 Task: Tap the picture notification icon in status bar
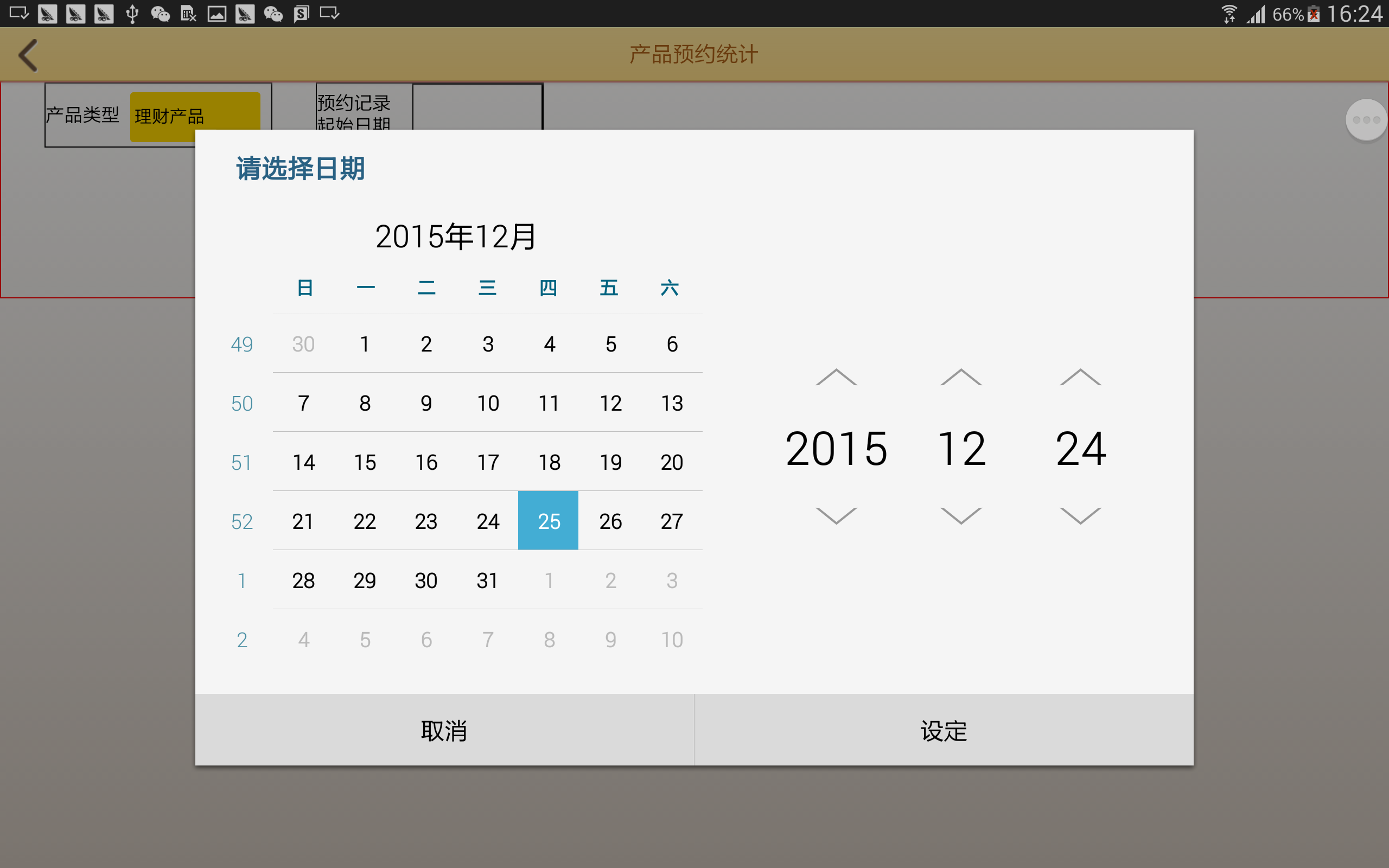[x=216, y=14]
